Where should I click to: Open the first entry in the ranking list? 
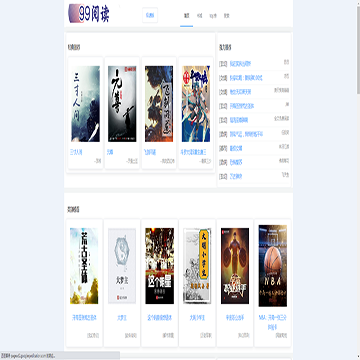240,64
